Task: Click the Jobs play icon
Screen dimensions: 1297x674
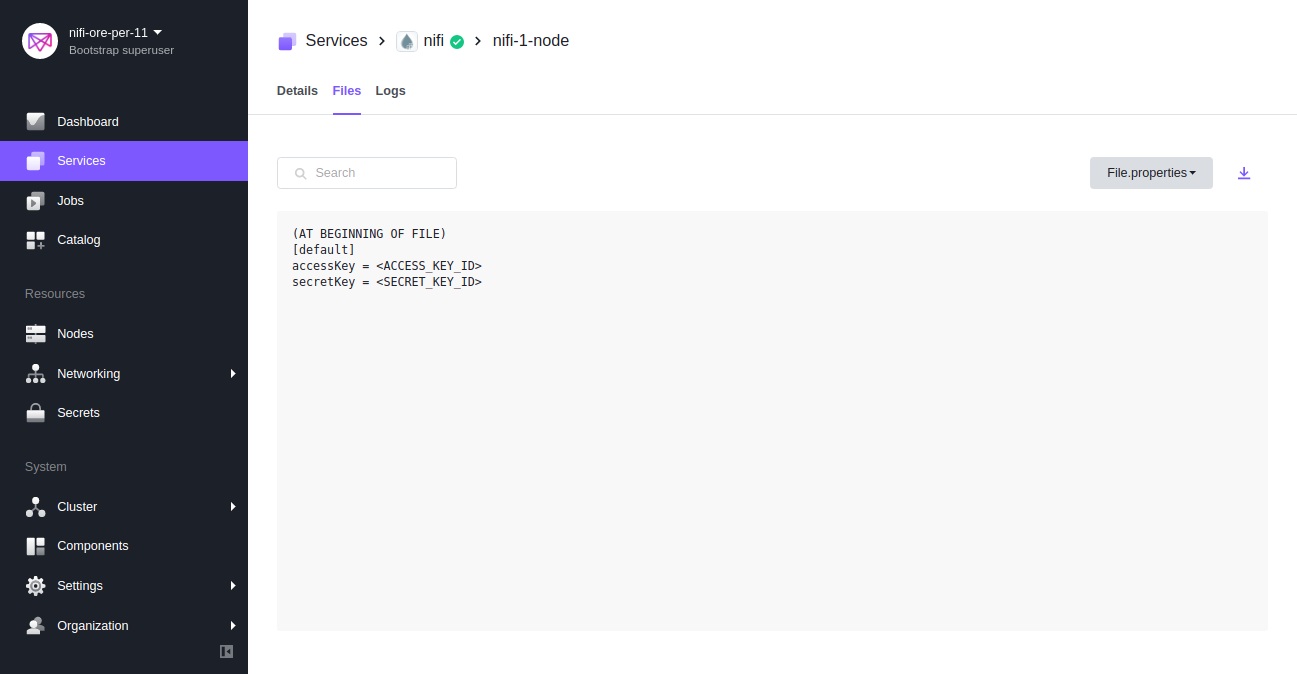Action: tap(36, 201)
